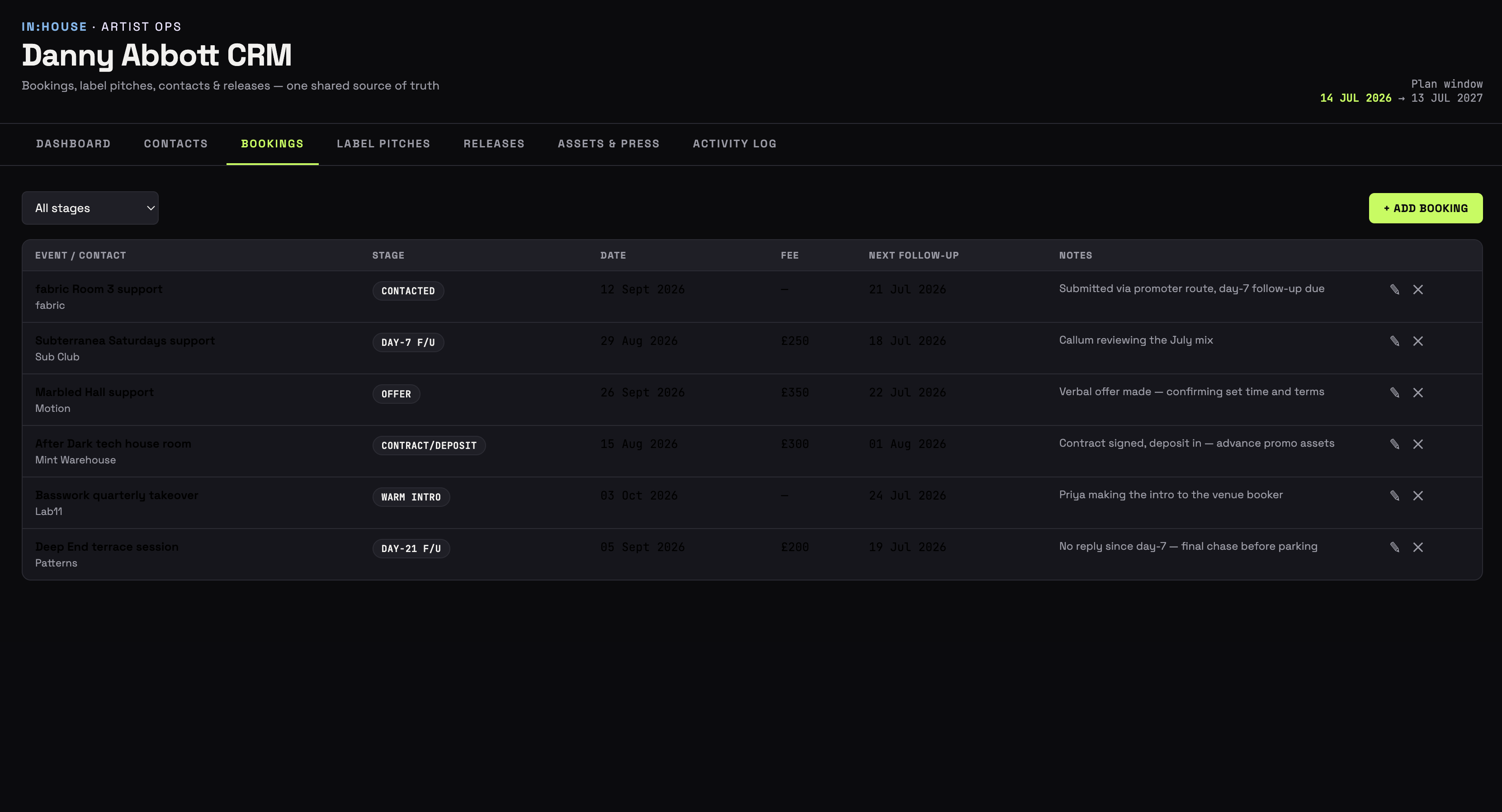Open the All stages filter dropdown
Viewport: 1502px width, 812px height.
pyautogui.click(x=90, y=208)
